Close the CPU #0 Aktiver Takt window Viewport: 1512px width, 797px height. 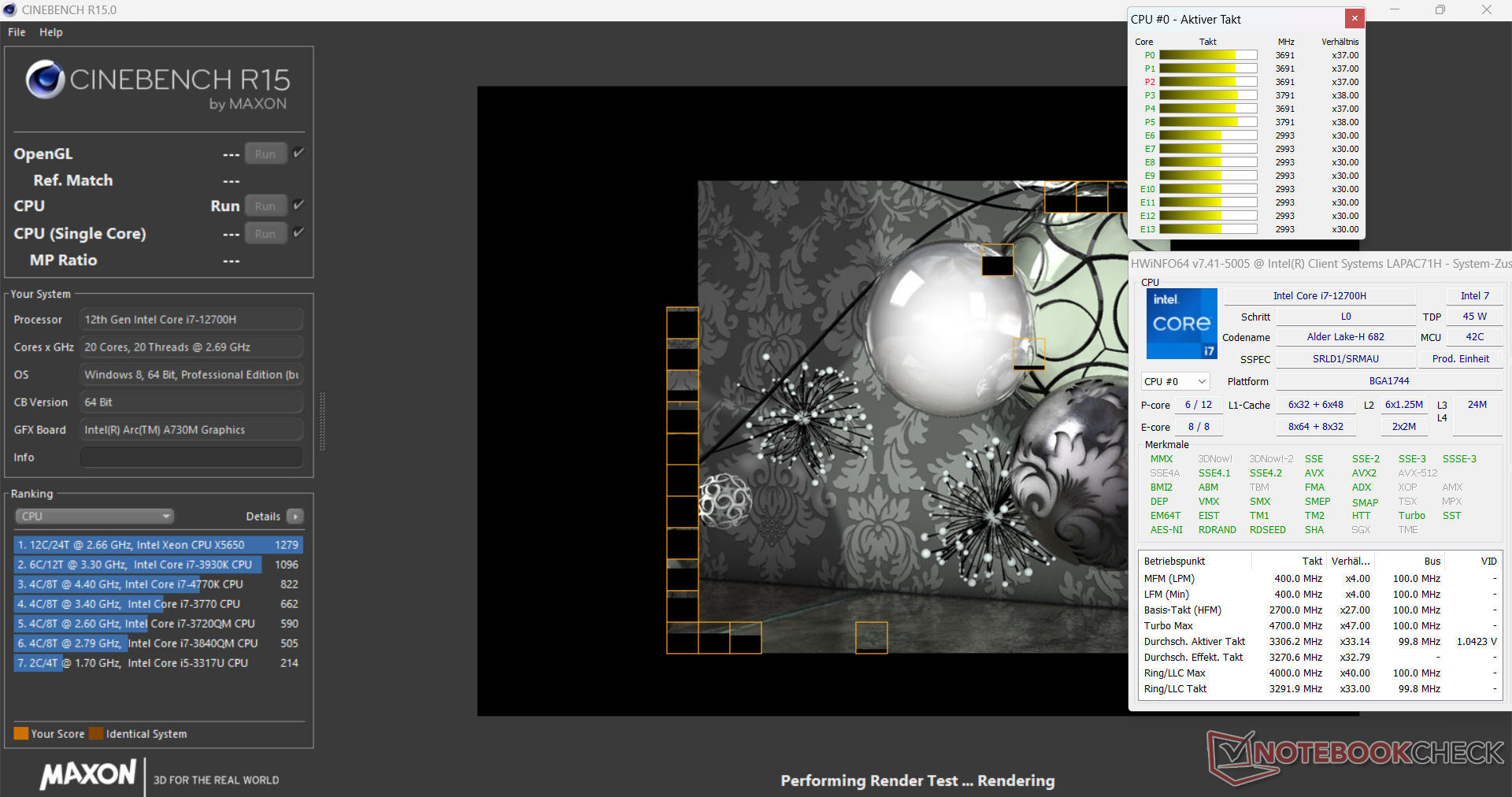pyautogui.click(x=1354, y=18)
